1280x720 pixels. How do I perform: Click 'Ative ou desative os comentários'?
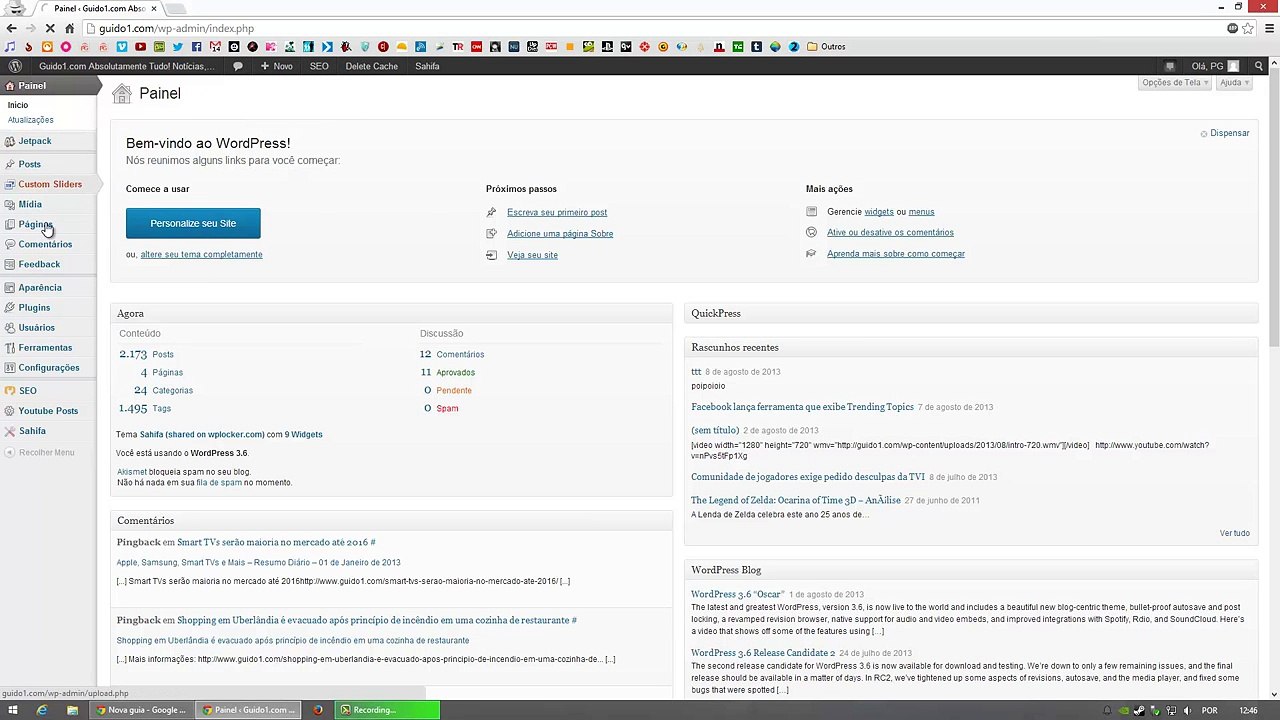890,232
